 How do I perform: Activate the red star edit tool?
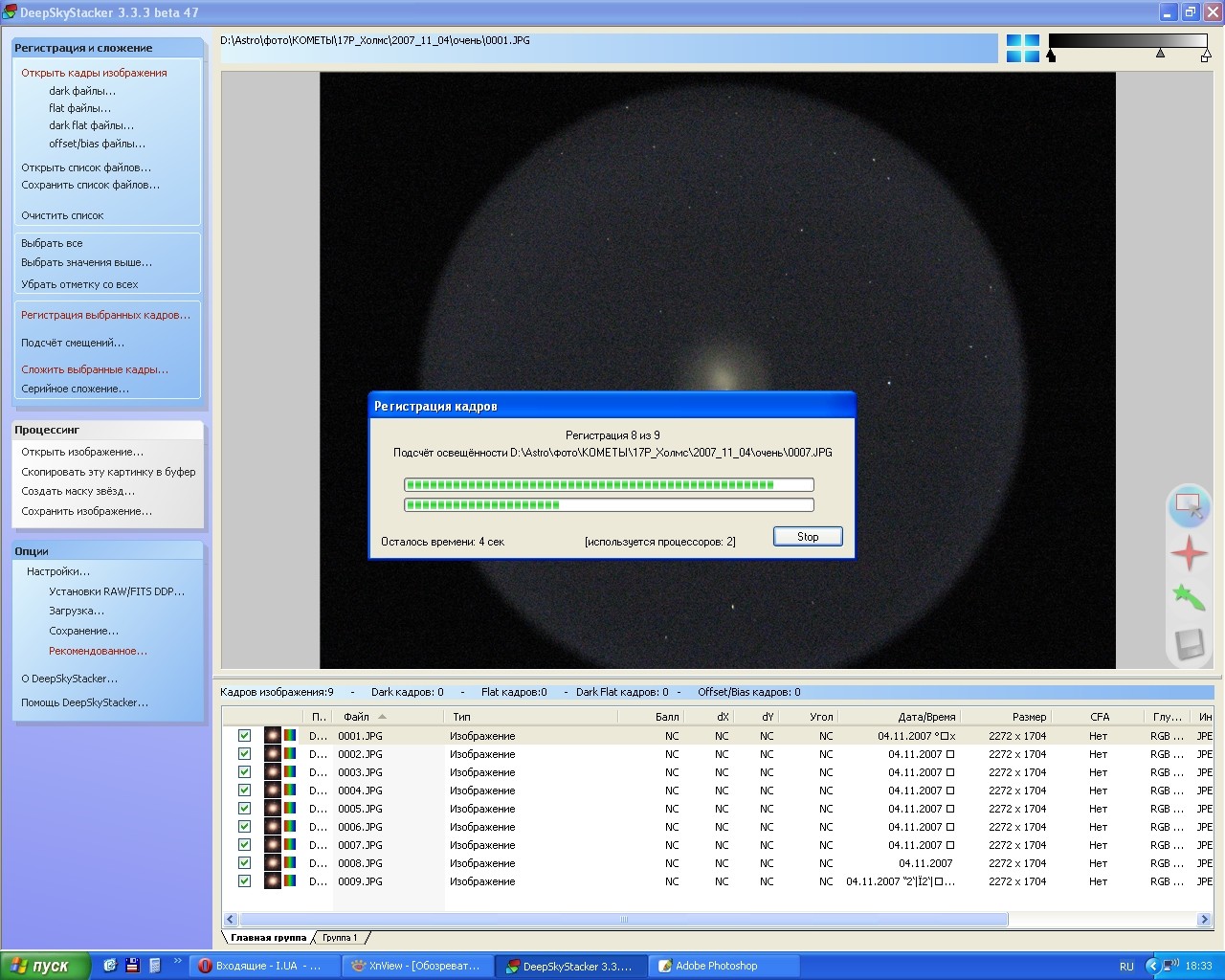click(x=1189, y=553)
